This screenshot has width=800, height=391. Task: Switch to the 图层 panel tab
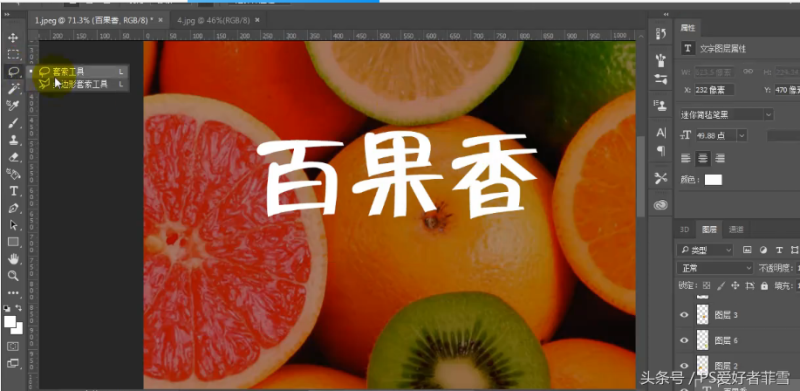709,230
